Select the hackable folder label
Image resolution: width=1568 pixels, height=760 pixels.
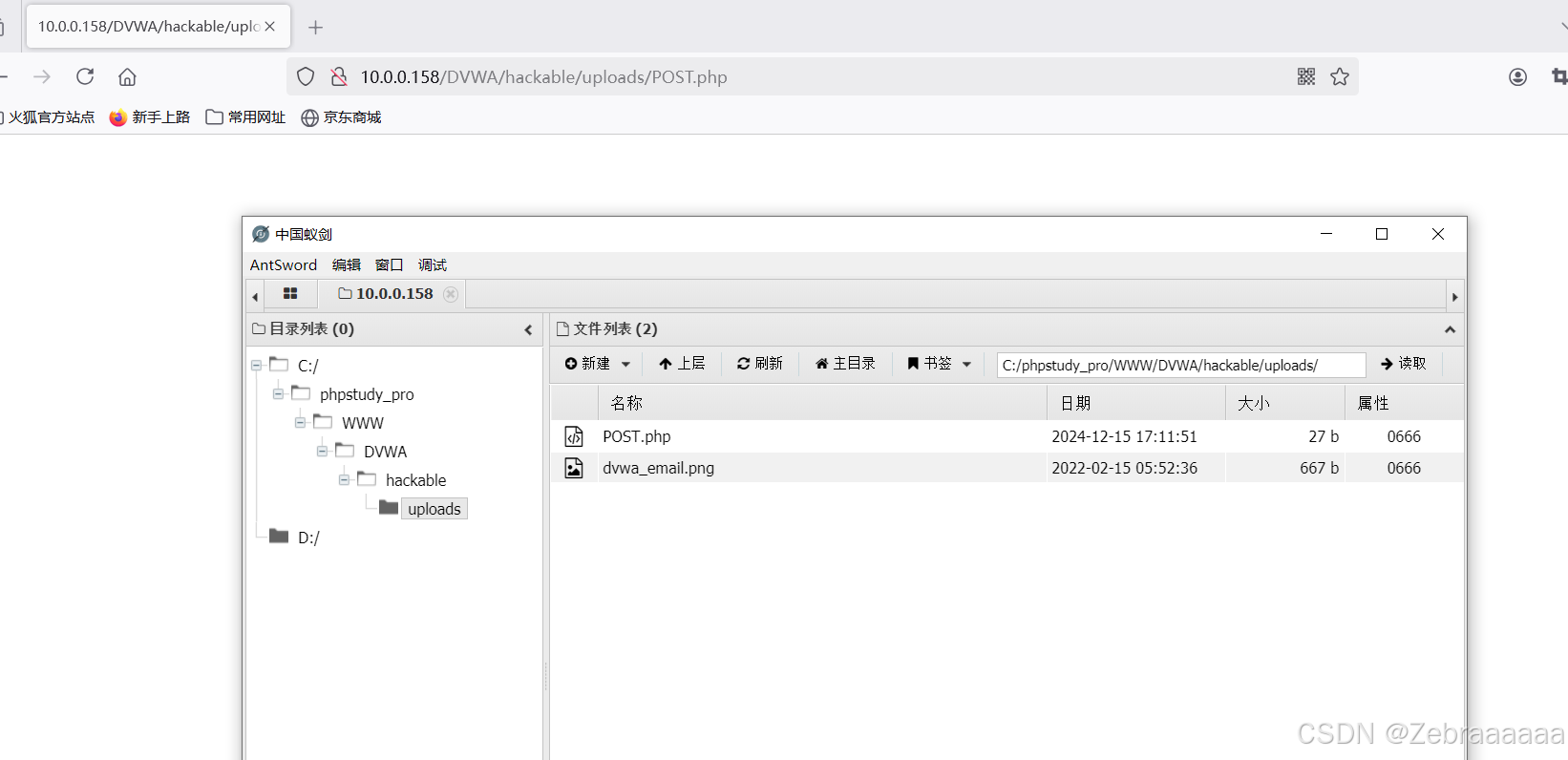(x=415, y=480)
